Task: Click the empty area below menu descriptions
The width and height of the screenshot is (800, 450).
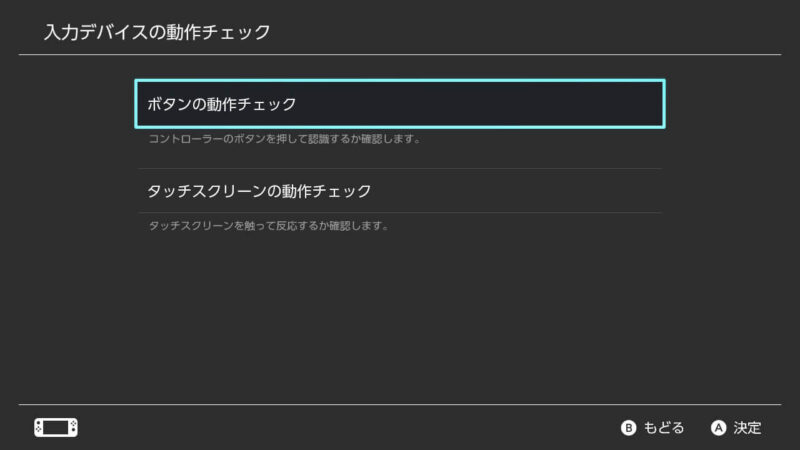Action: pyautogui.click(x=400, y=316)
